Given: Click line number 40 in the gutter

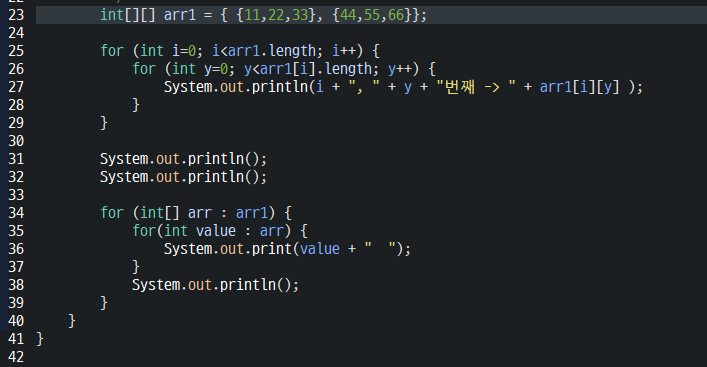Looking at the screenshot, I should click(16, 321).
